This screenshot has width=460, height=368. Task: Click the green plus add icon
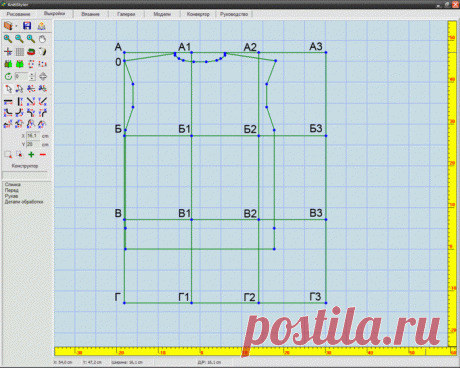(31, 154)
